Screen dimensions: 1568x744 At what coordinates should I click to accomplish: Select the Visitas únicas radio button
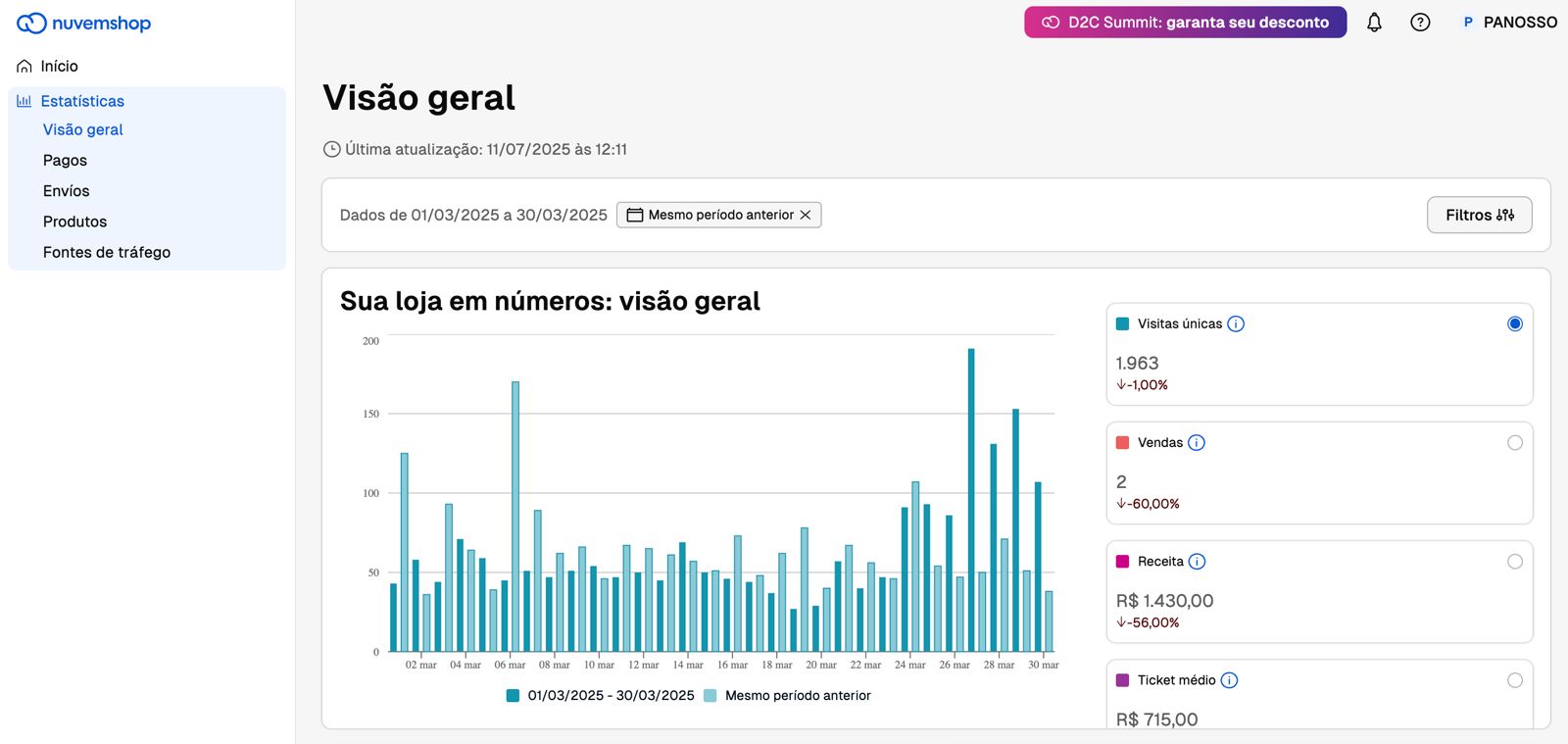tap(1515, 324)
